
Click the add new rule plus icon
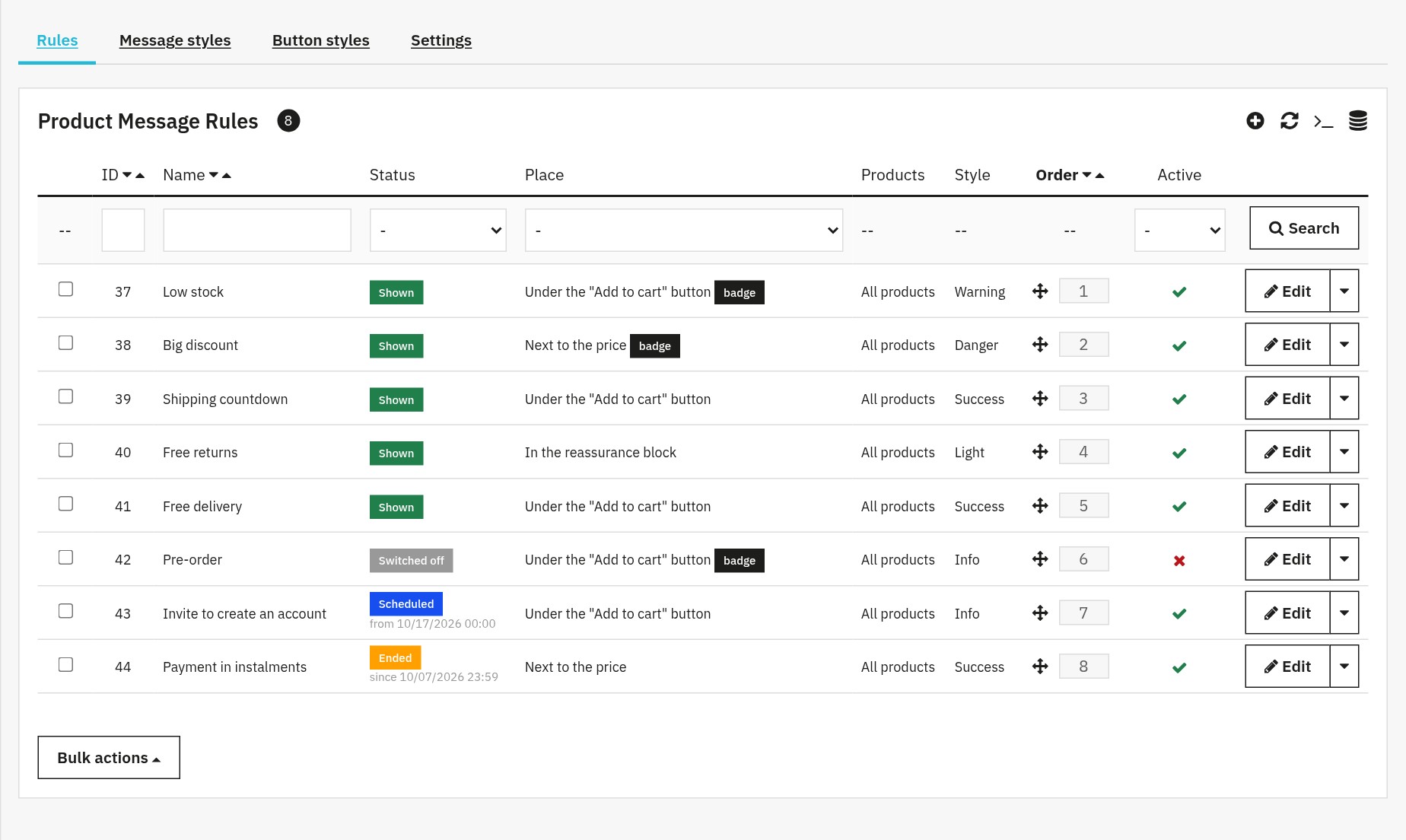point(1255,121)
